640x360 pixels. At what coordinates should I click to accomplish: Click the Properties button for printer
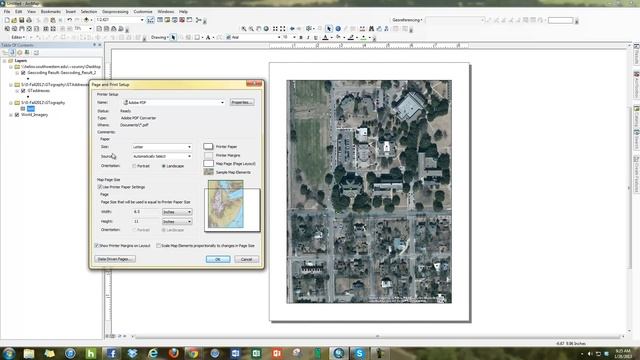tap(242, 102)
